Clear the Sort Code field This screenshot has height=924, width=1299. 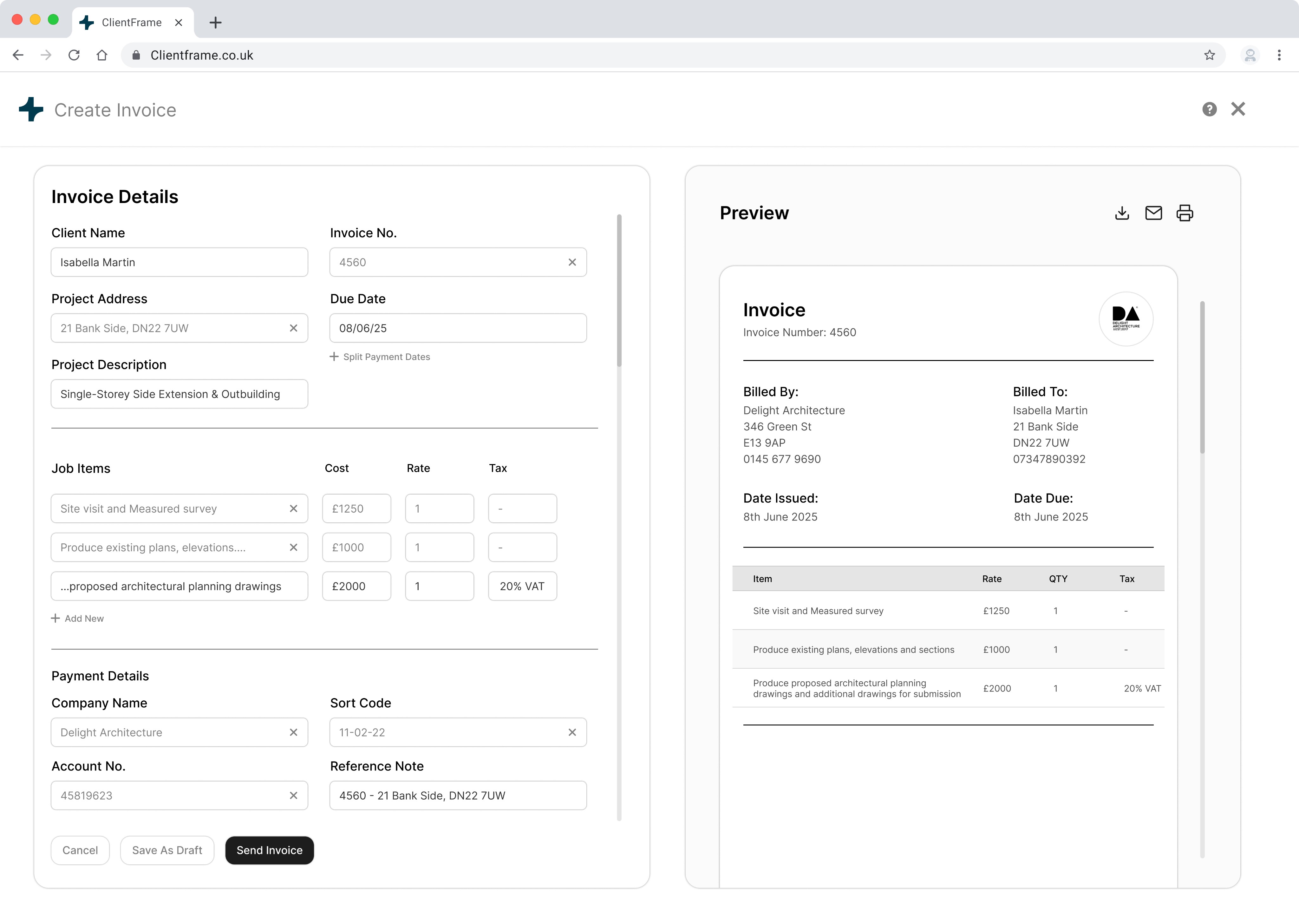(571, 732)
